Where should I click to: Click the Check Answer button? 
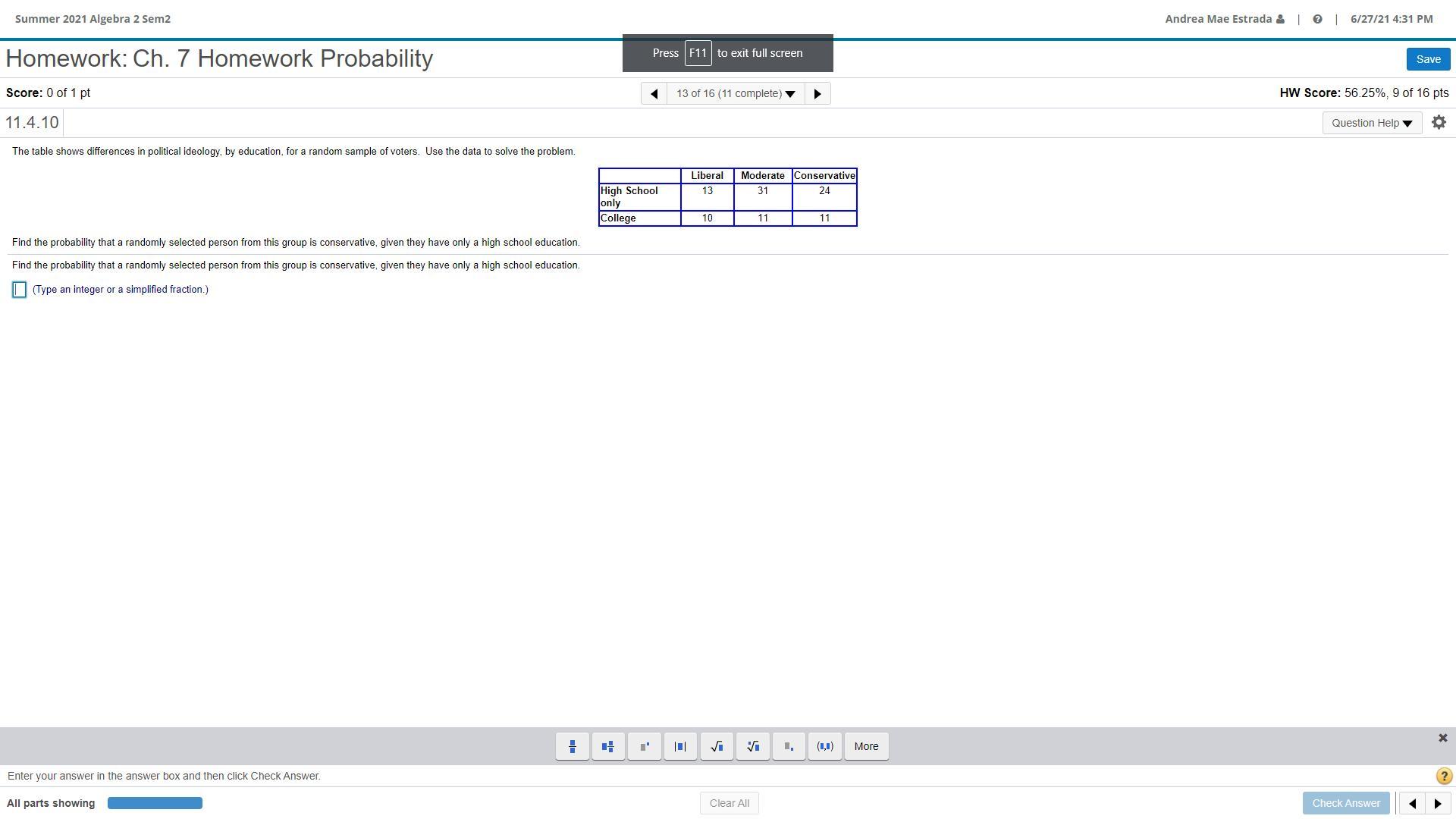point(1346,803)
